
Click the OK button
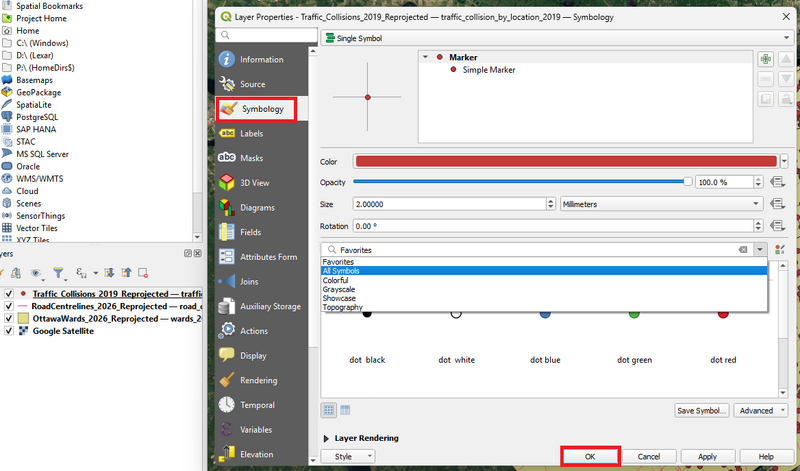[x=590, y=457]
